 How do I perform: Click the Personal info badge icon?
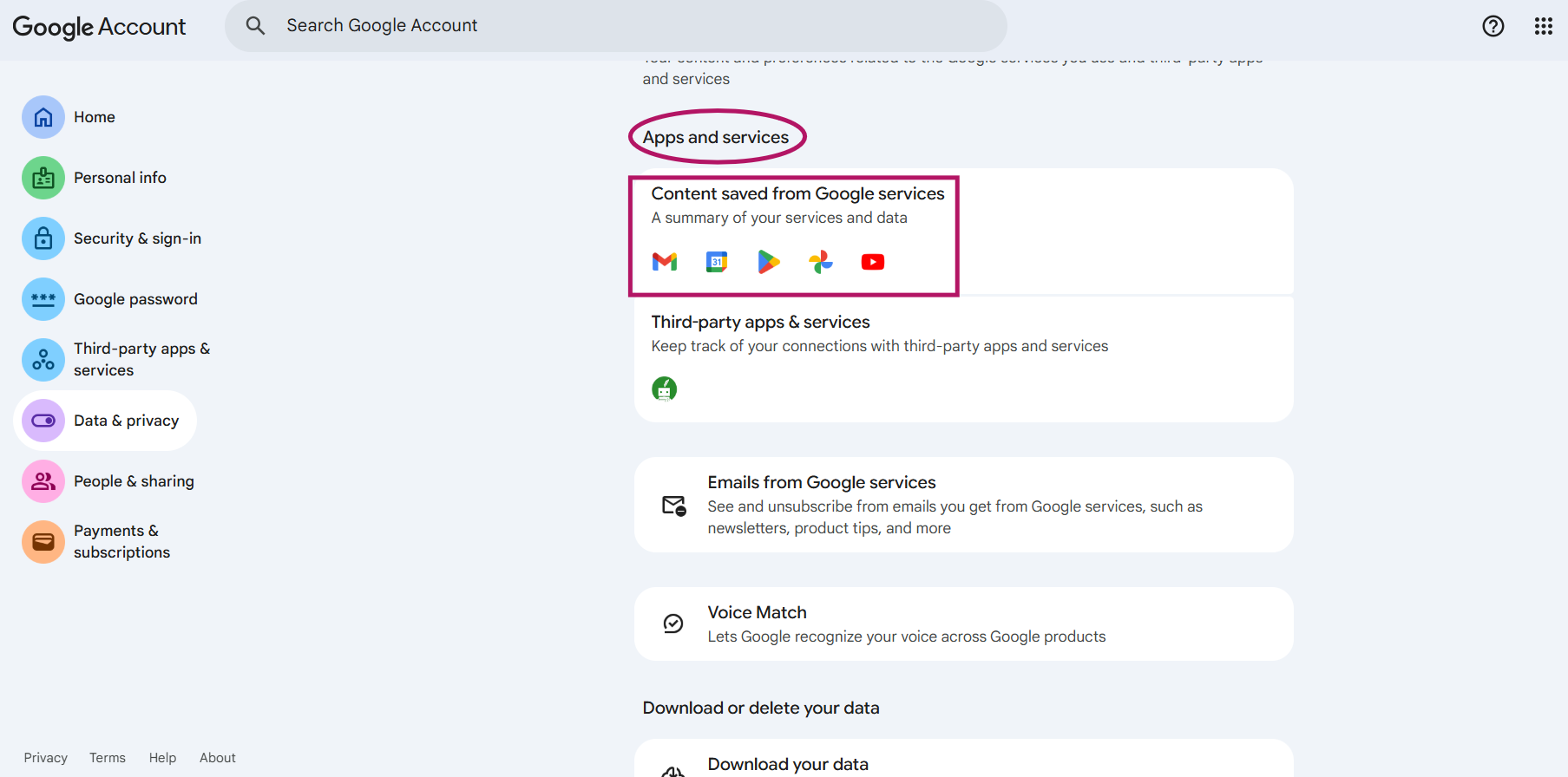coord(43,178)
